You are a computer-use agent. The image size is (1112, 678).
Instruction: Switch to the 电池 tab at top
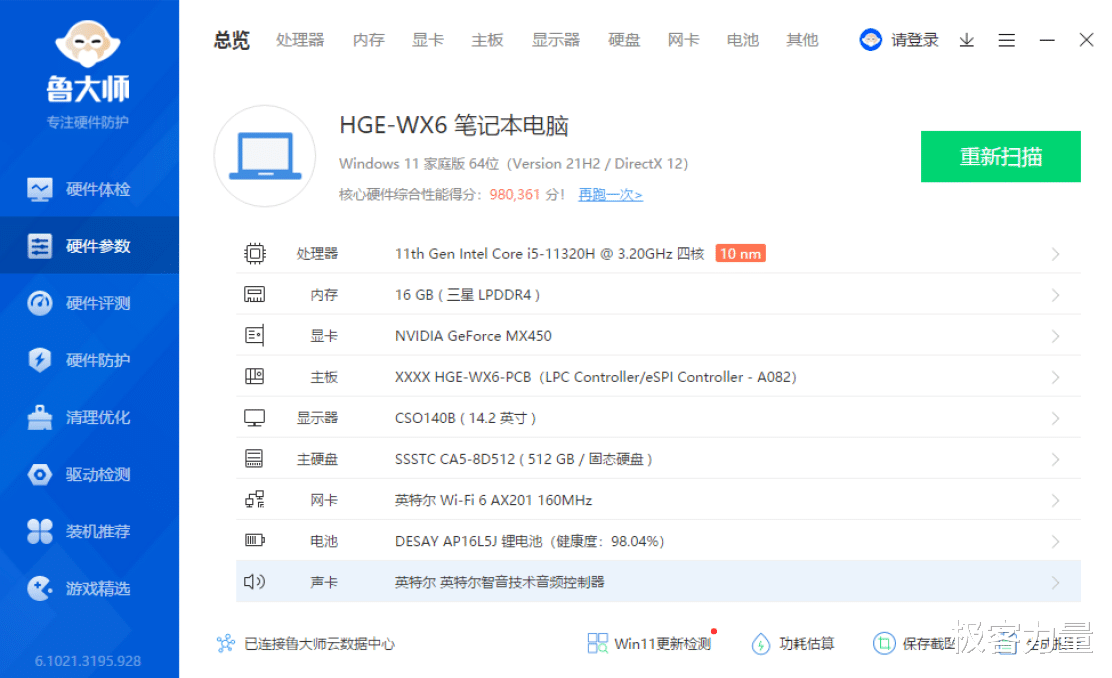pos(743,40)
